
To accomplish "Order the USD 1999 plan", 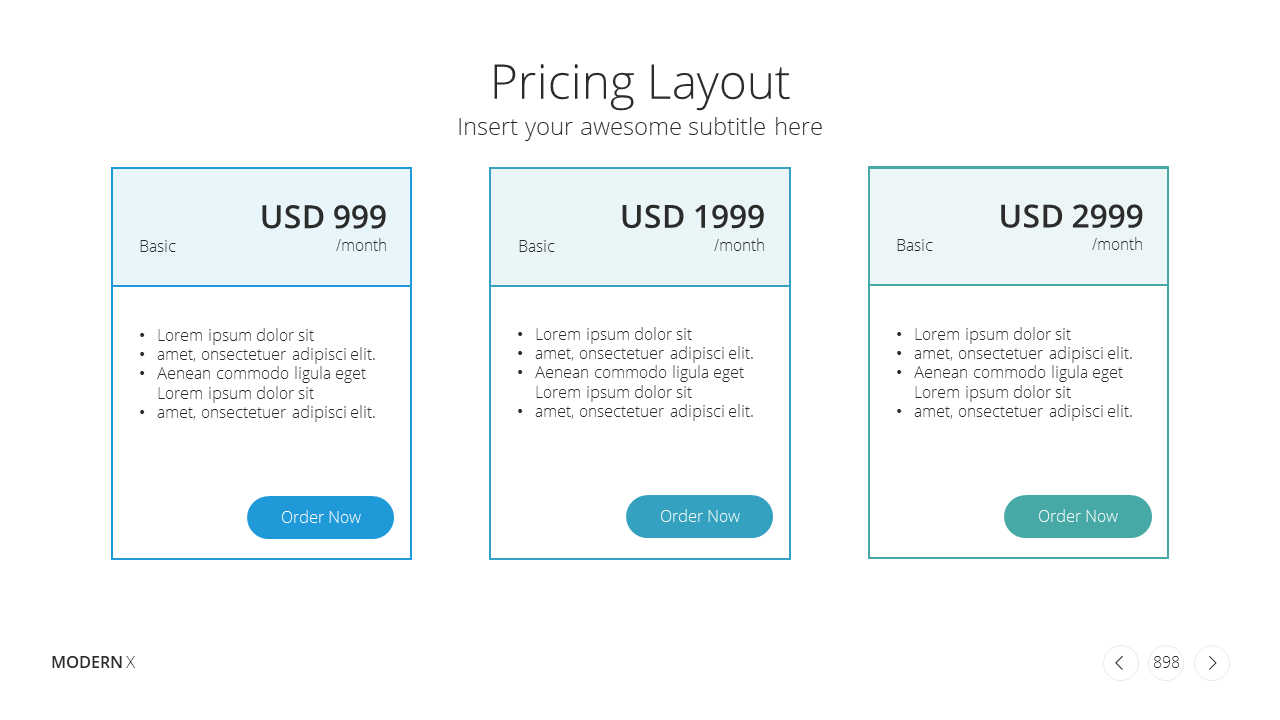I will 699,516.
